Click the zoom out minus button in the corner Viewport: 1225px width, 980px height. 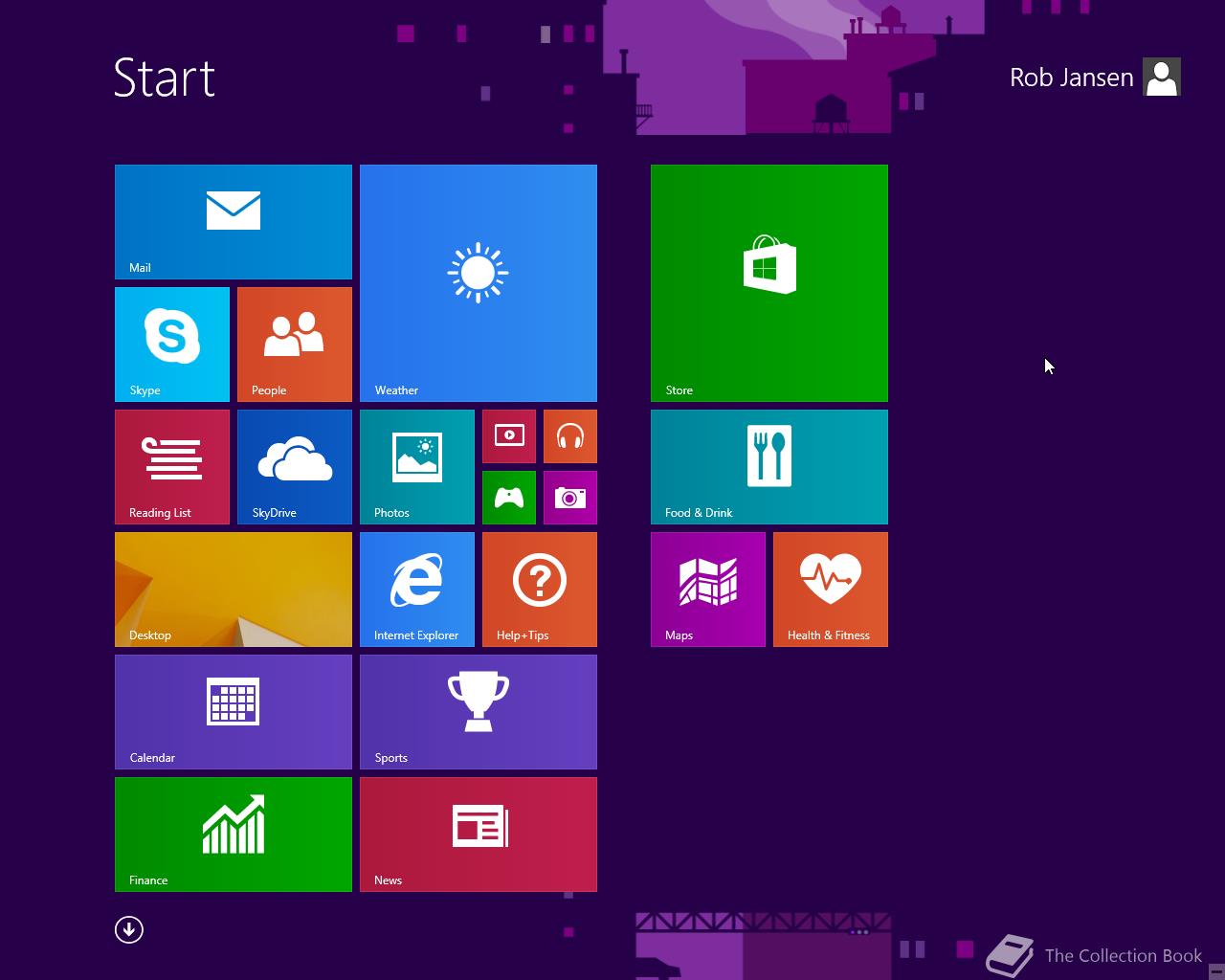click(x=1215, y=970)
